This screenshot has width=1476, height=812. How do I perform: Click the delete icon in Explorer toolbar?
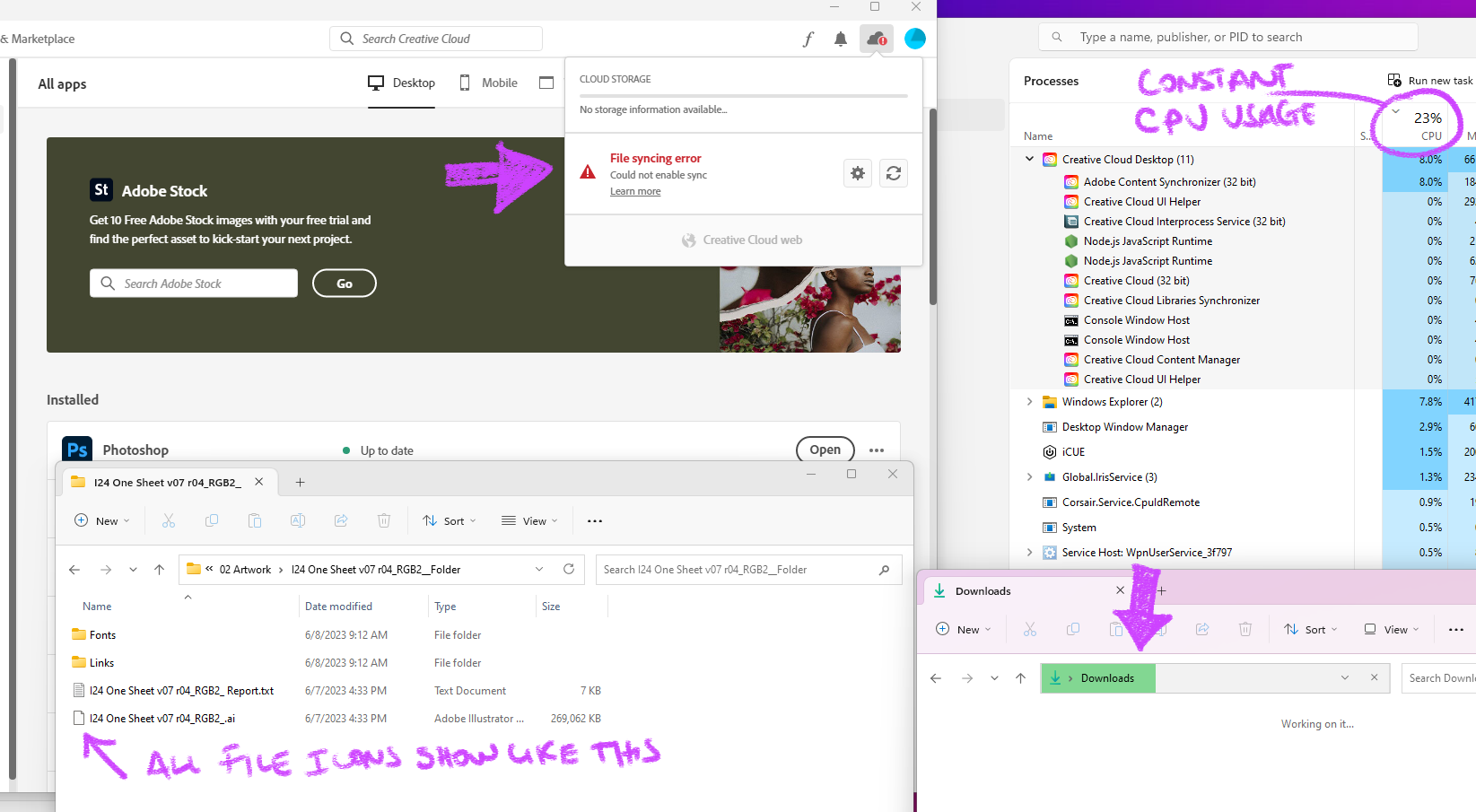[x=384, y=520]
